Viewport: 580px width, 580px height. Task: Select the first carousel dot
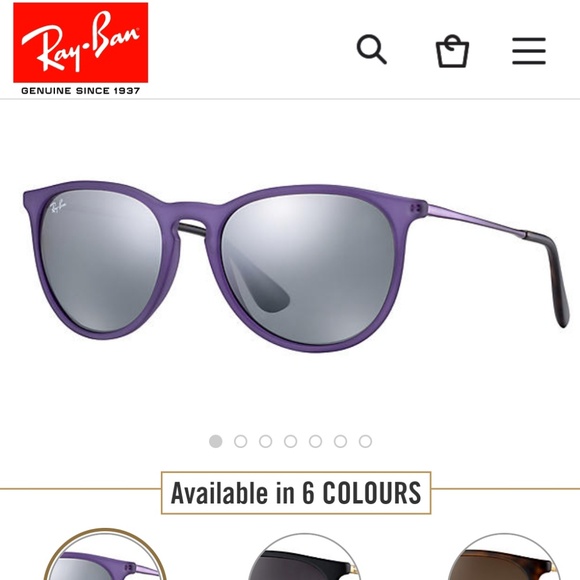[216, 441]
